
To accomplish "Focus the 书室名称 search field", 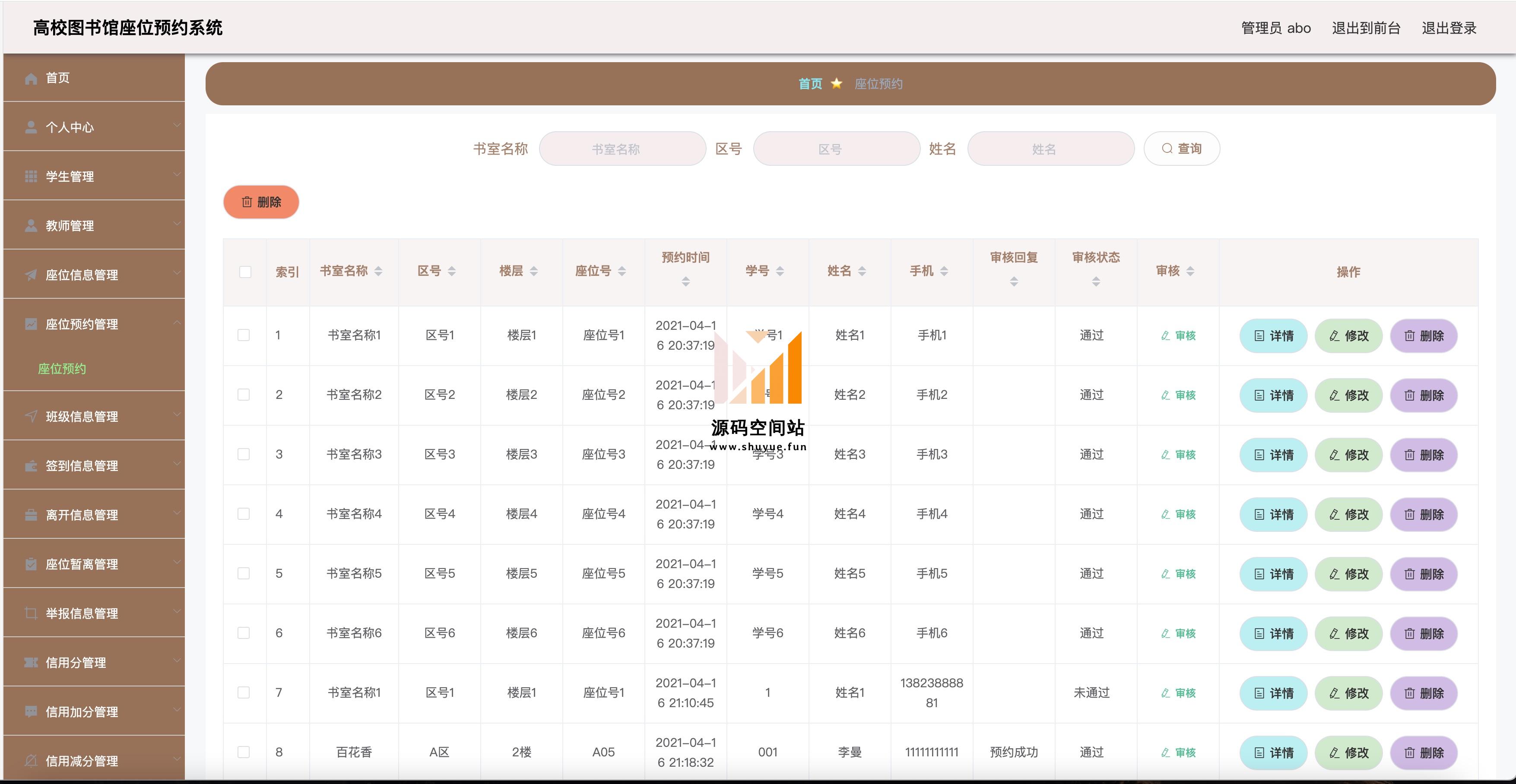I will click(x=622, y=149).
